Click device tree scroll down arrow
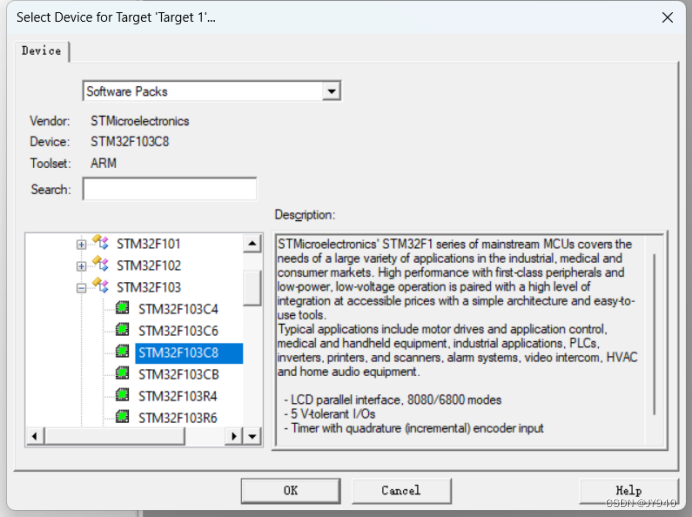Viewport: 692px width, 517px height. point(252,437)
